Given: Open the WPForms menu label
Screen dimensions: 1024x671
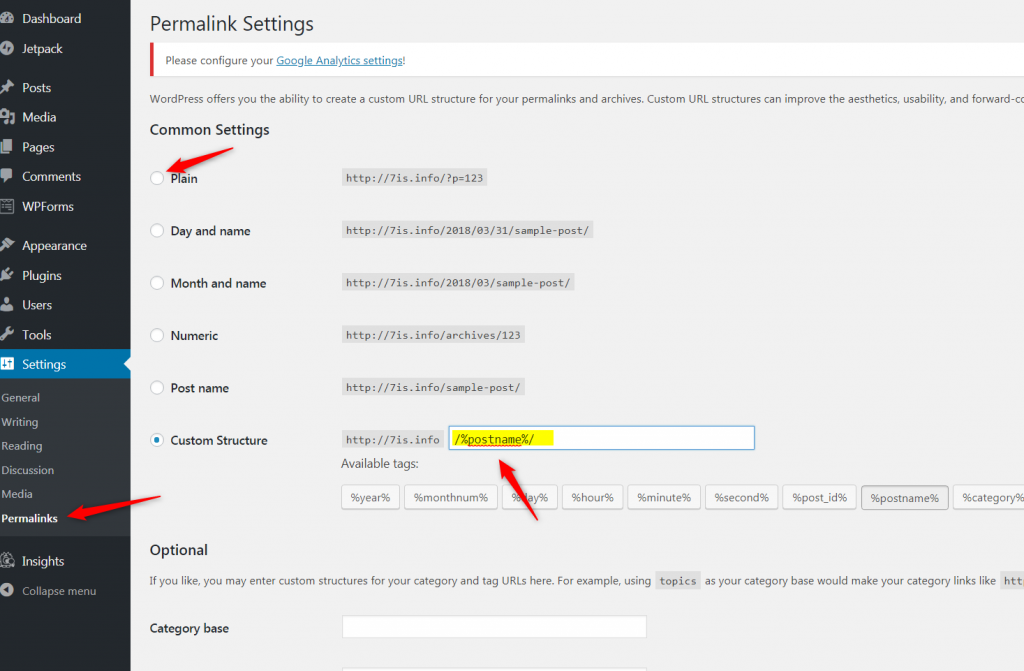Looking at the screenshot, I should 48,206.
